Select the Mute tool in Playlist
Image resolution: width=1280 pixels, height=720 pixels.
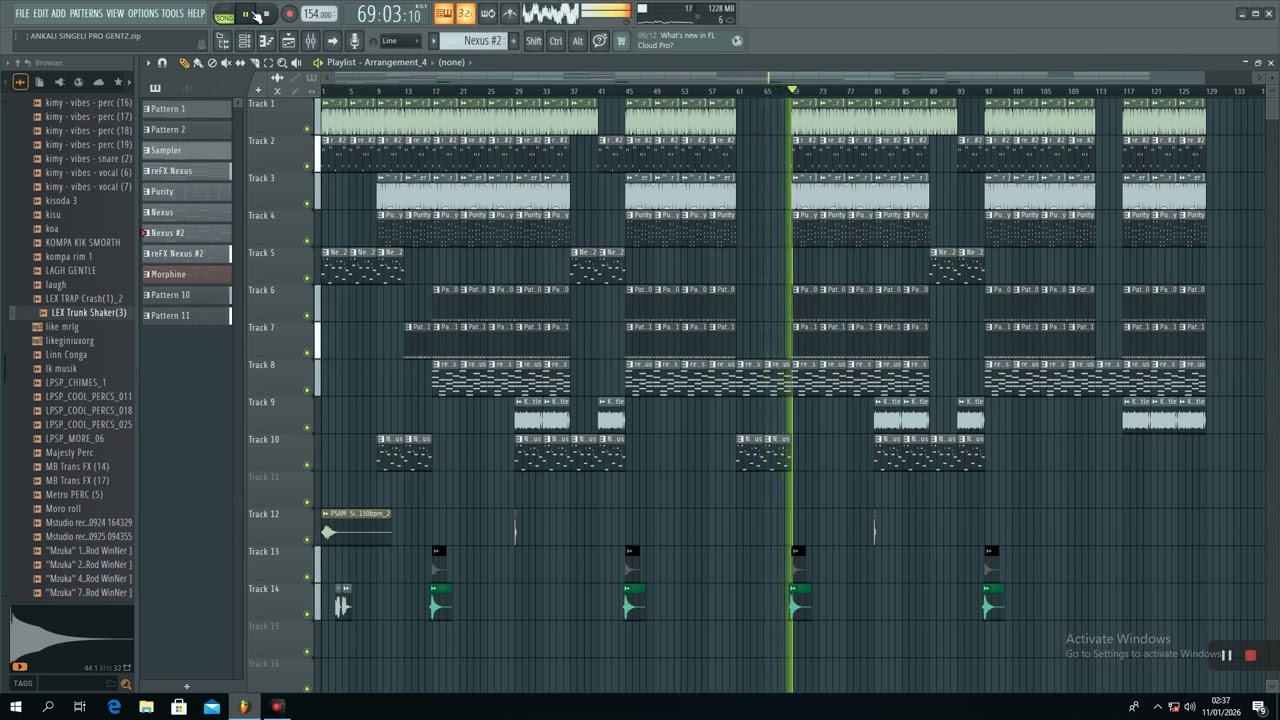pos(226,63)
